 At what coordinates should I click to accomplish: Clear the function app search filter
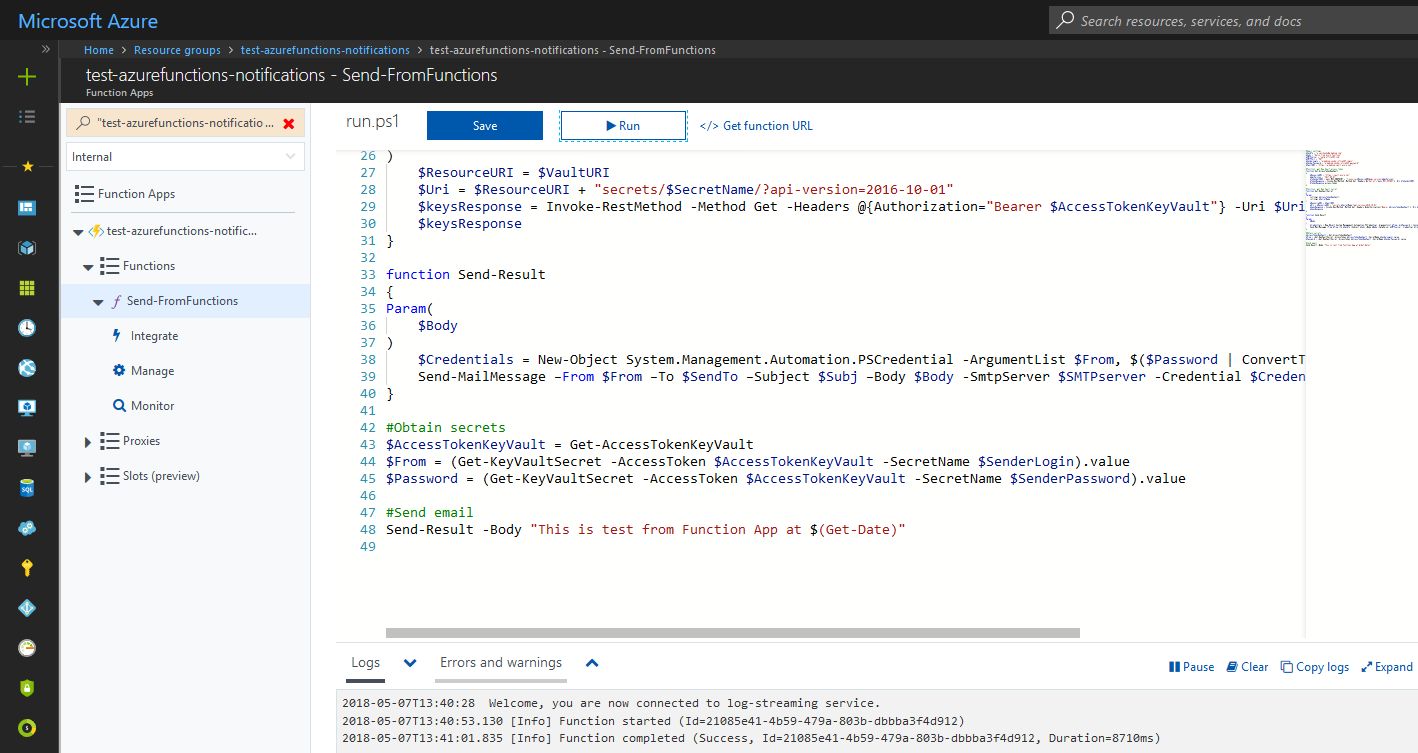pos(289,123)
